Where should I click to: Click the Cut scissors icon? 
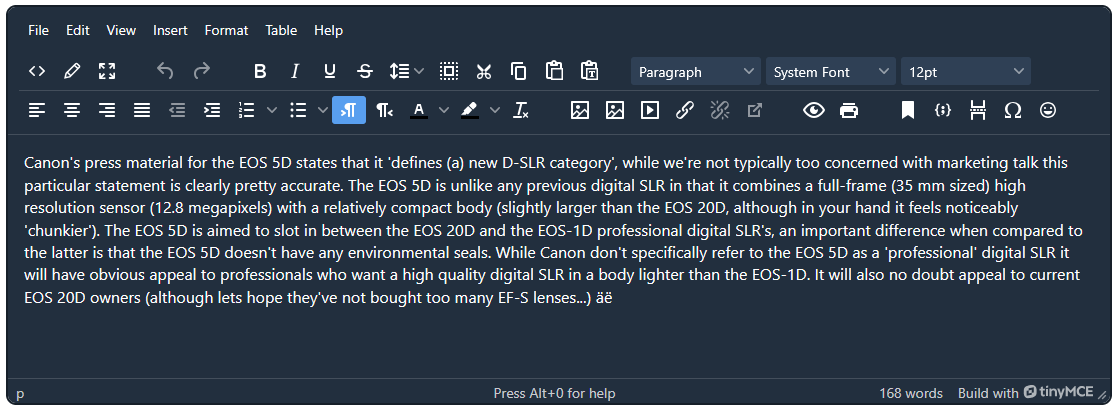click(x=484, y=71)
